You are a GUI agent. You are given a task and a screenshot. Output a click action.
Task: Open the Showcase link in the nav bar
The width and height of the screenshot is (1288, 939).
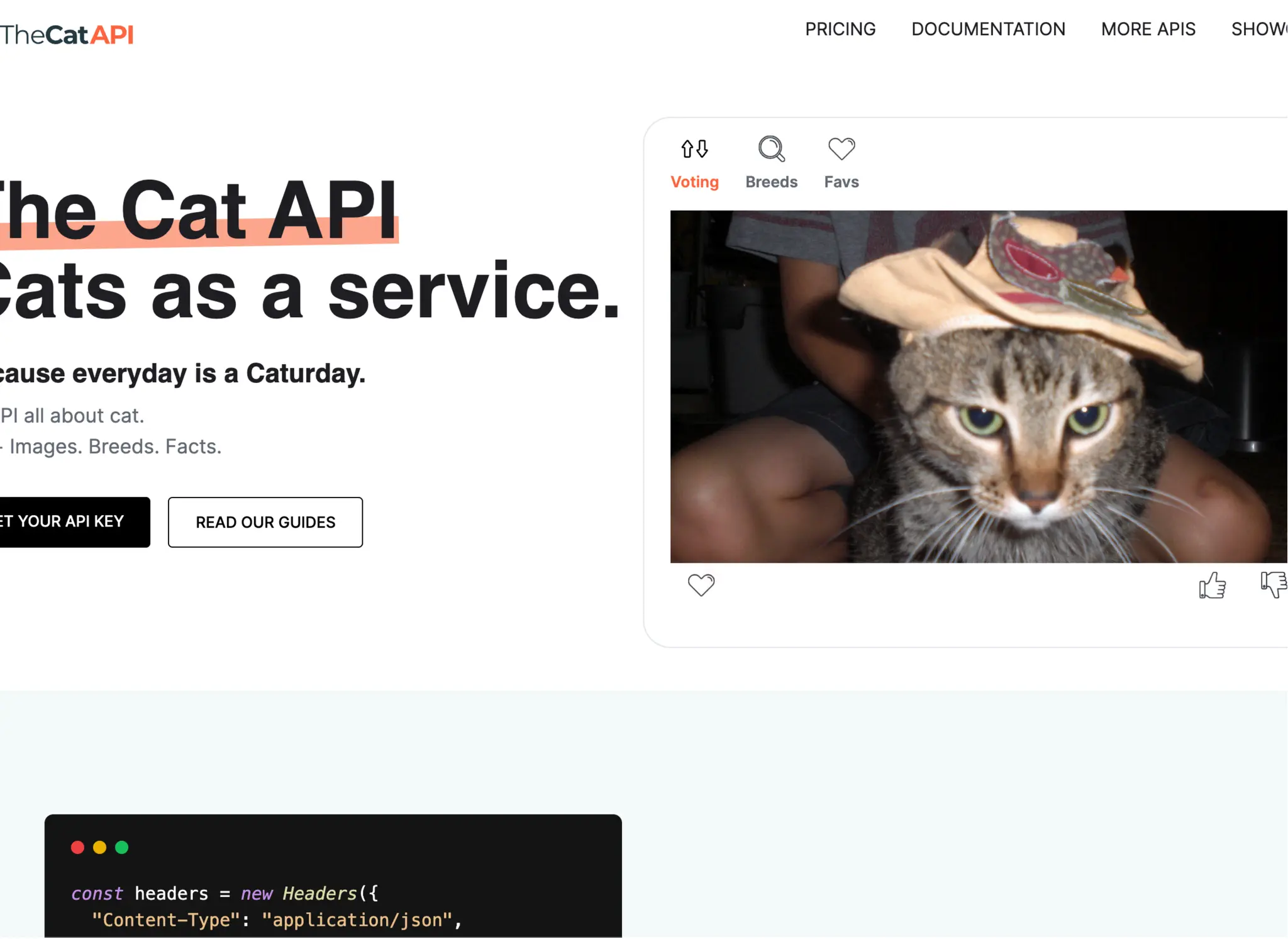1259,30
